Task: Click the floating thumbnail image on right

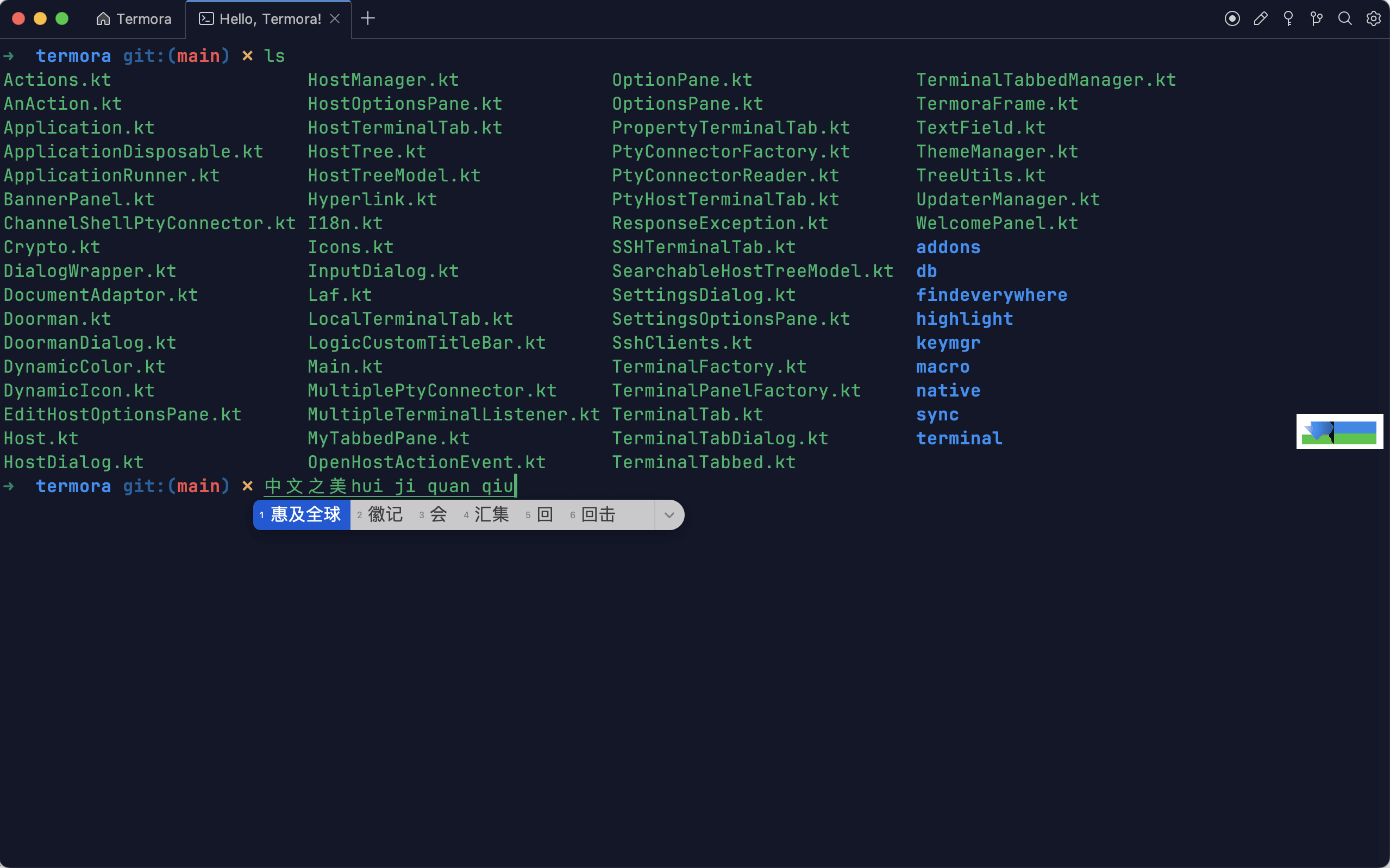Action: tap(1339, 432)
